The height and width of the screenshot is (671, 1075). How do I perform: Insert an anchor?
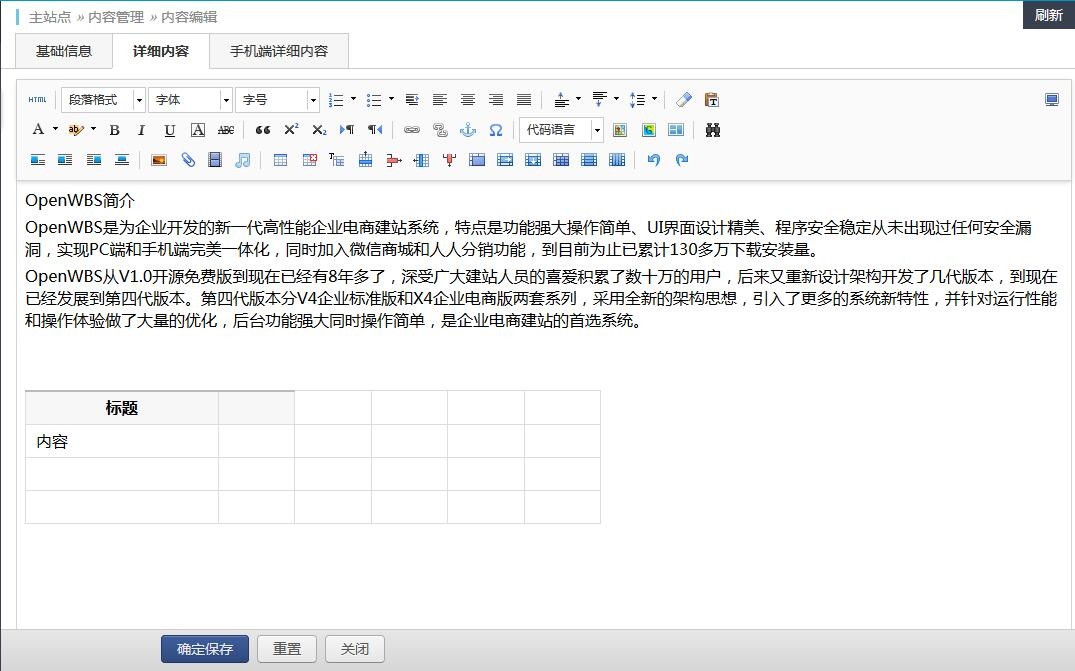click(468, 130)
